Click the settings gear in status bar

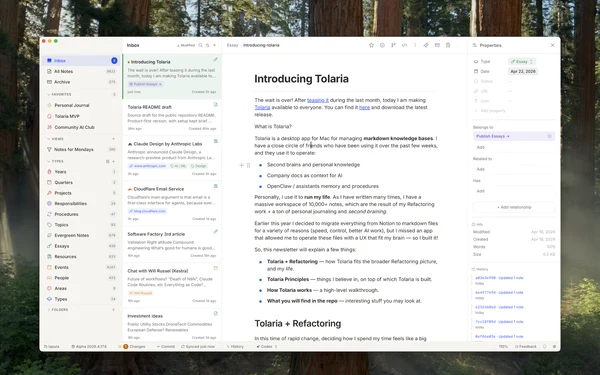click(x=554, y=346)
